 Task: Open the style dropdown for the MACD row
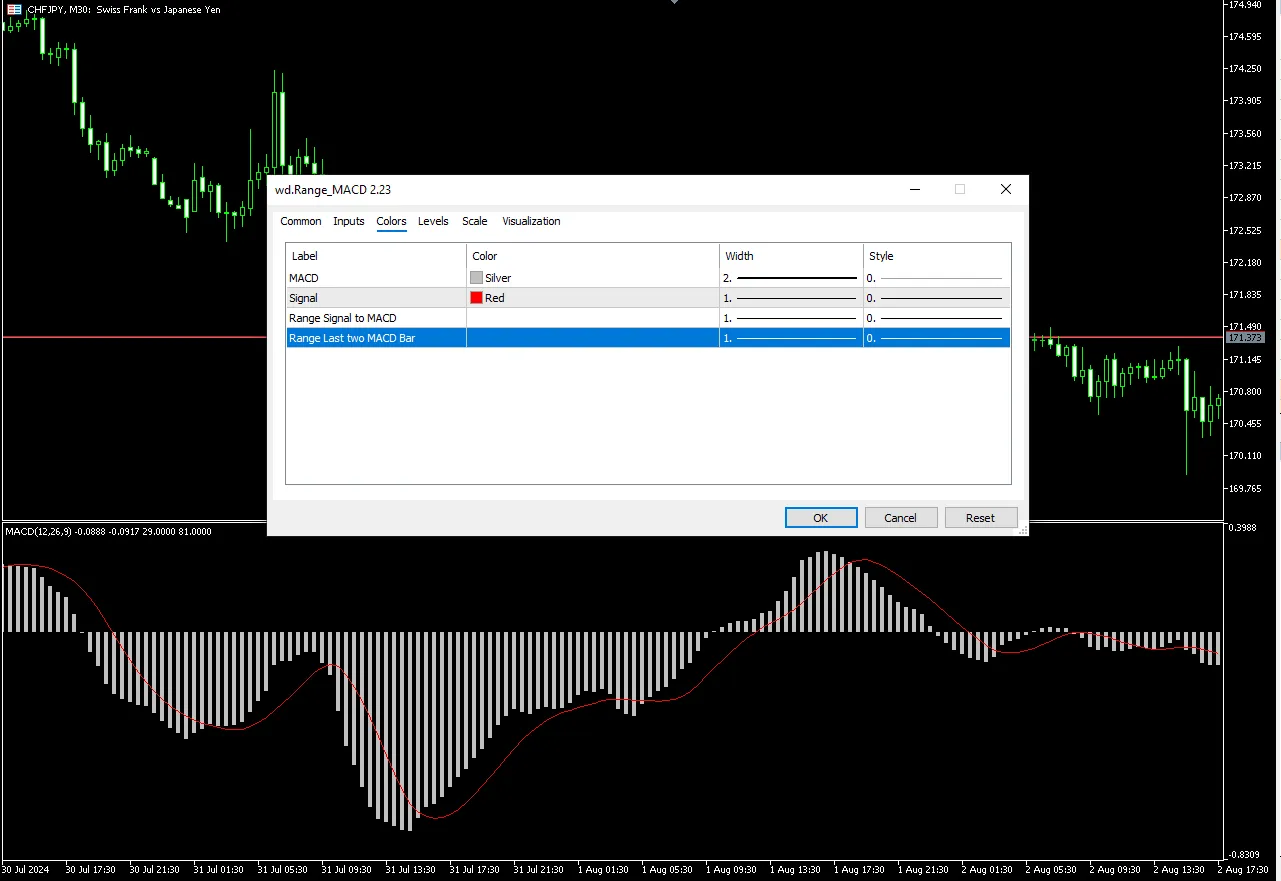click(937, 278)
